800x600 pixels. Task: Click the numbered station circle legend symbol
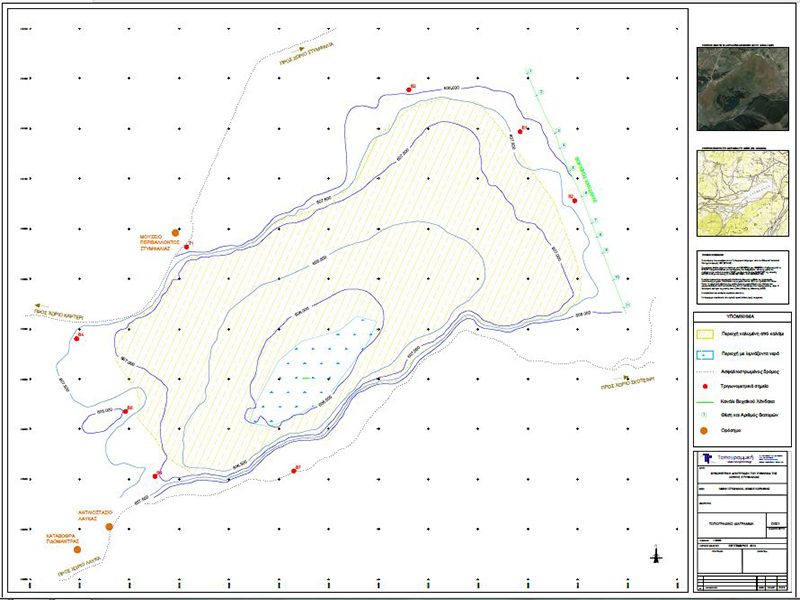[x=705, y=415]
